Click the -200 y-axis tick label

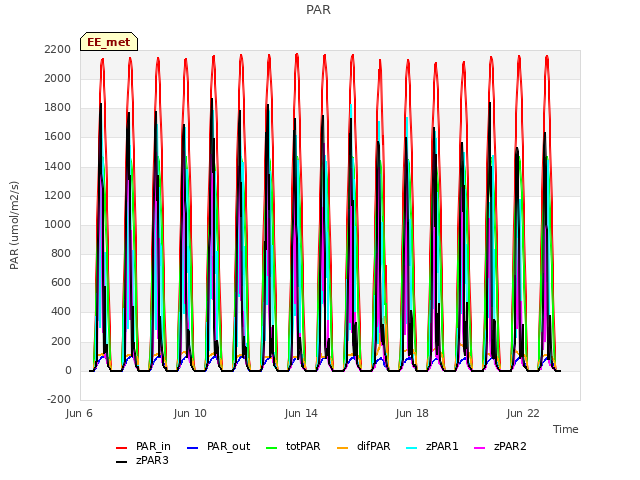pyautogui.click(x=59, y=400)
